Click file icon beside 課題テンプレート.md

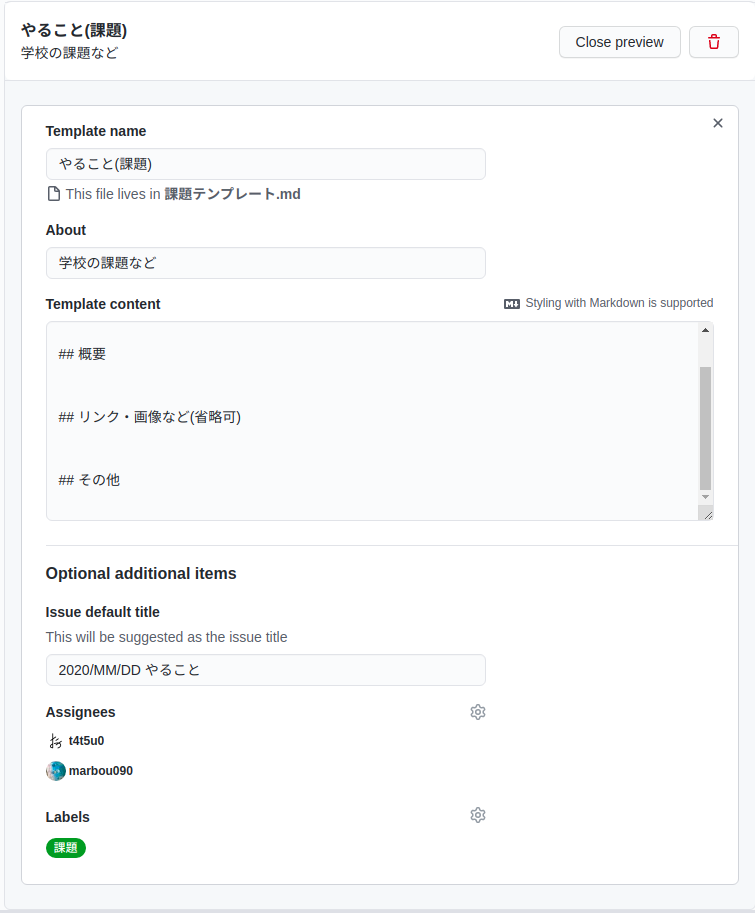[x=54, y=194]
